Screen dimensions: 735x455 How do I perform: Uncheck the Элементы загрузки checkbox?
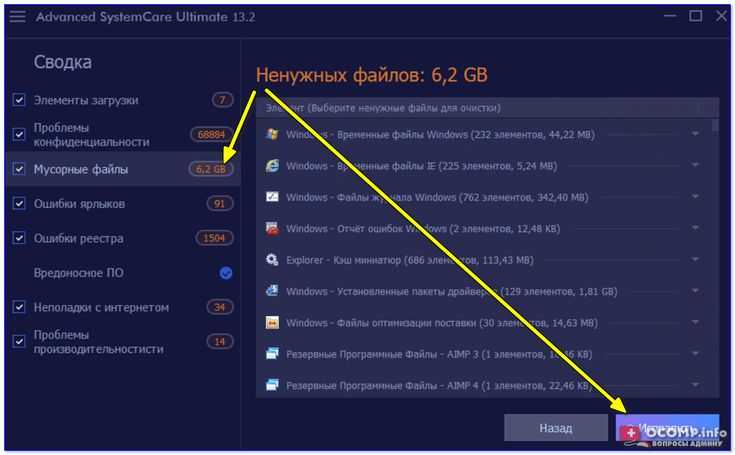(19, 100)
